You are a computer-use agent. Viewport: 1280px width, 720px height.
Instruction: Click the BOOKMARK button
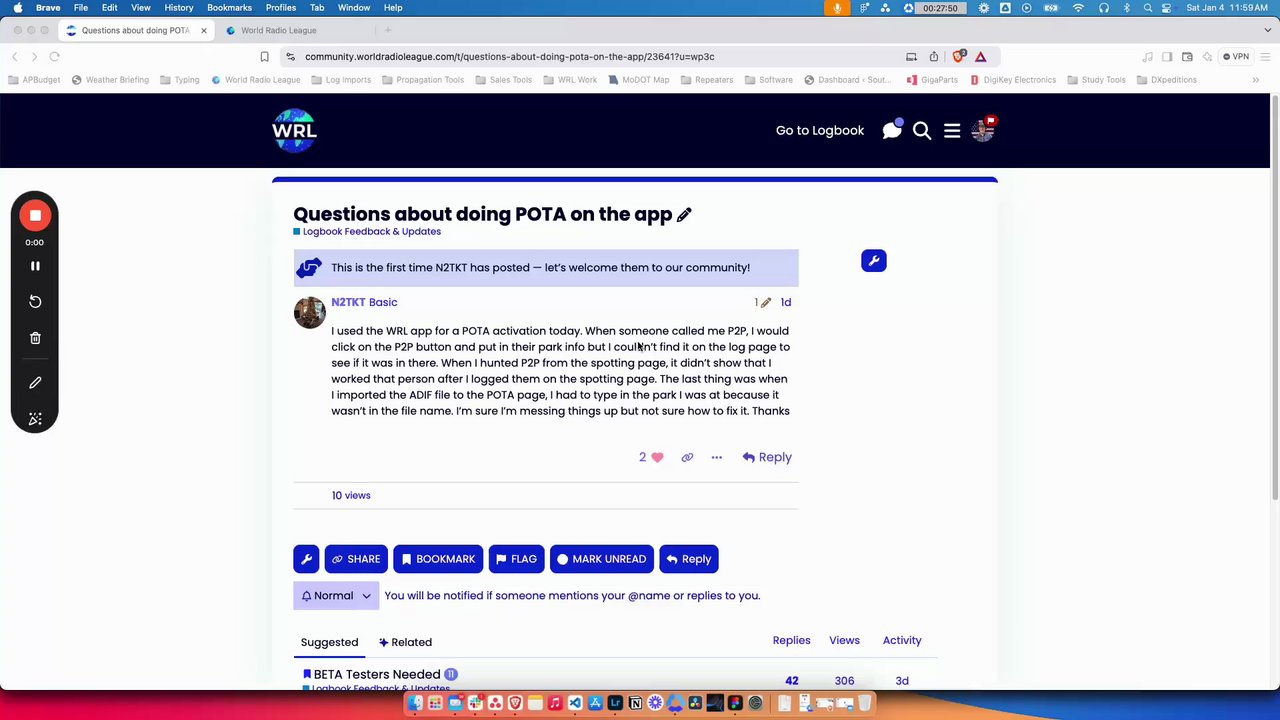coord(438,559)
